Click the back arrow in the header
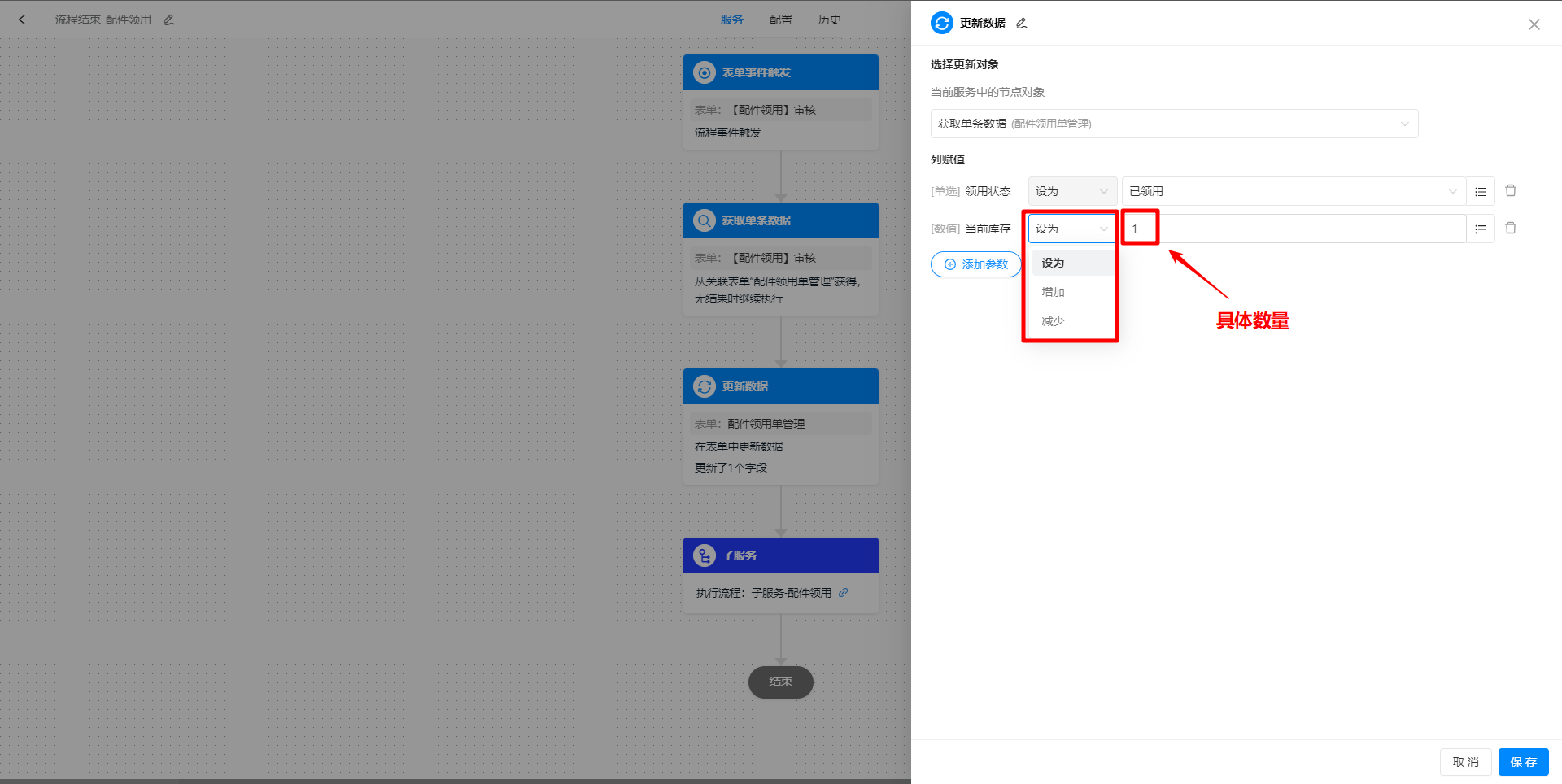This screenshot has width=1562, height=784. point(22,20)
